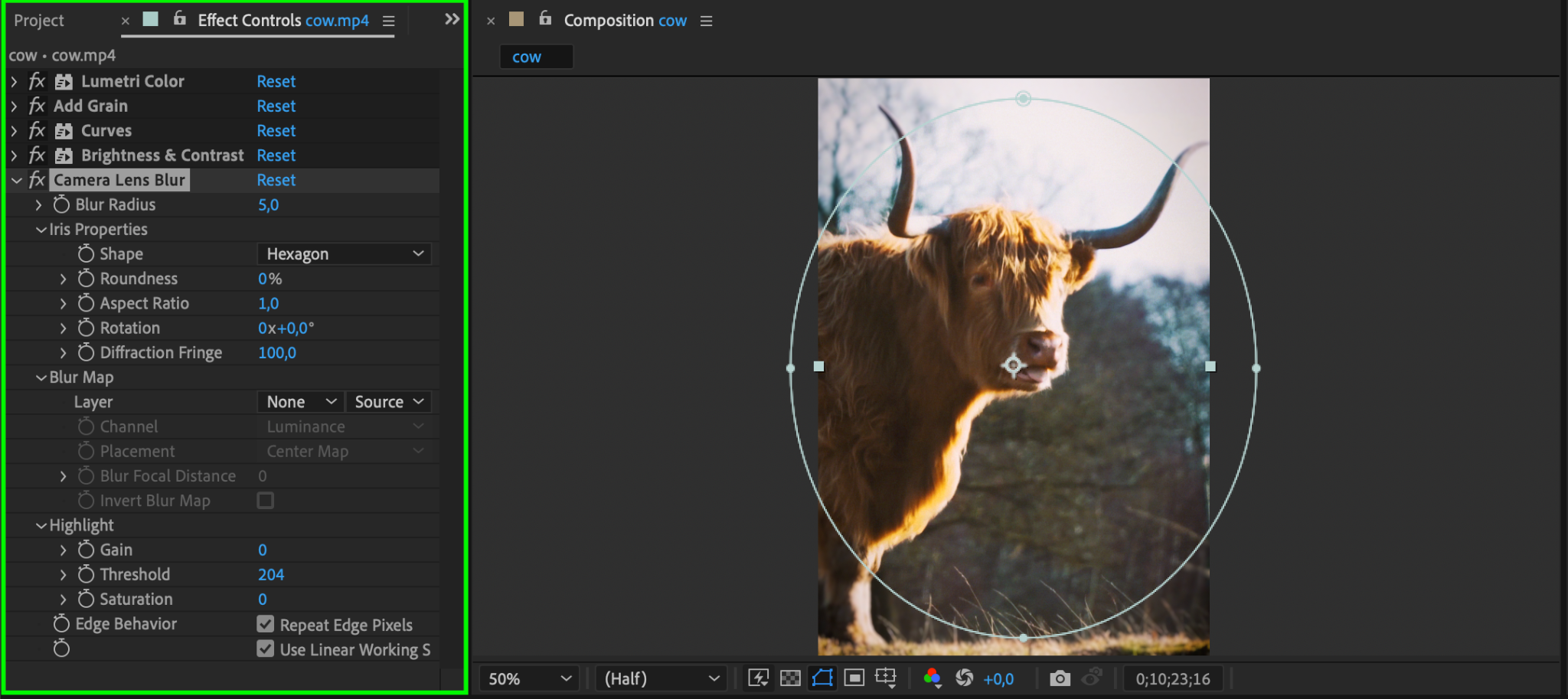Open the show channel color icon
1568x699 pixels.
point(932,678)
